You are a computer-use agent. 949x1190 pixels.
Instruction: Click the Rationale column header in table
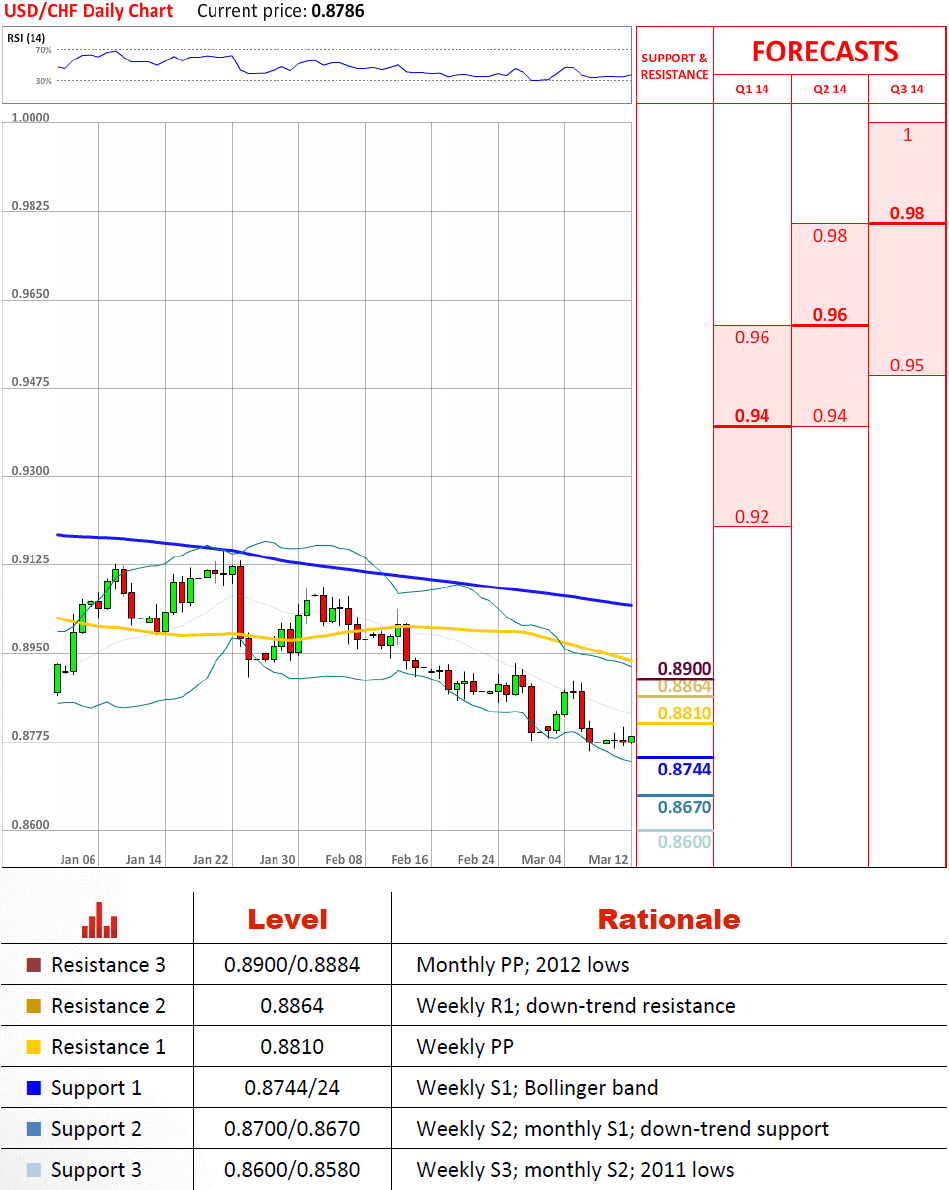click(669, 920)
